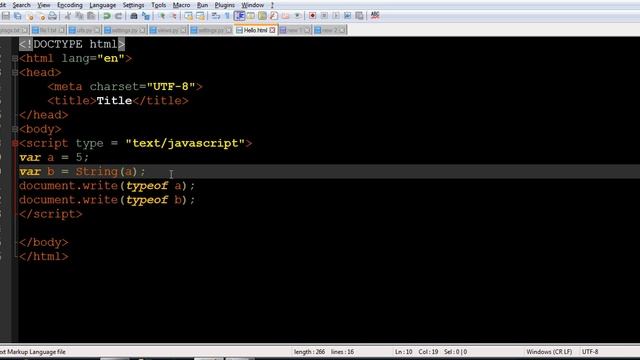This screenshot has width=640, height=360.
Task: Click the 'document.write(typeof b);' line
Action: pos(107,200)
